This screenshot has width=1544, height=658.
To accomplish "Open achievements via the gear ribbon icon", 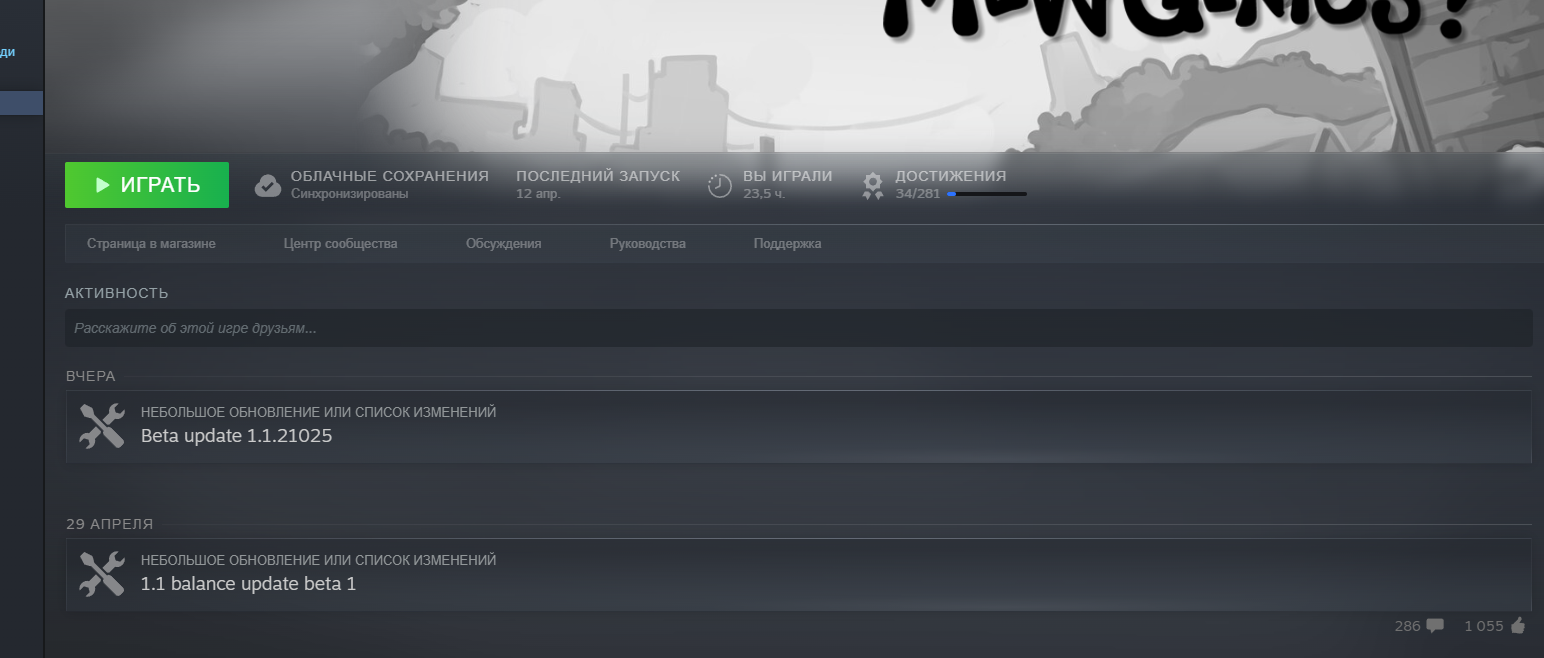I will click(x=873, y=186).
